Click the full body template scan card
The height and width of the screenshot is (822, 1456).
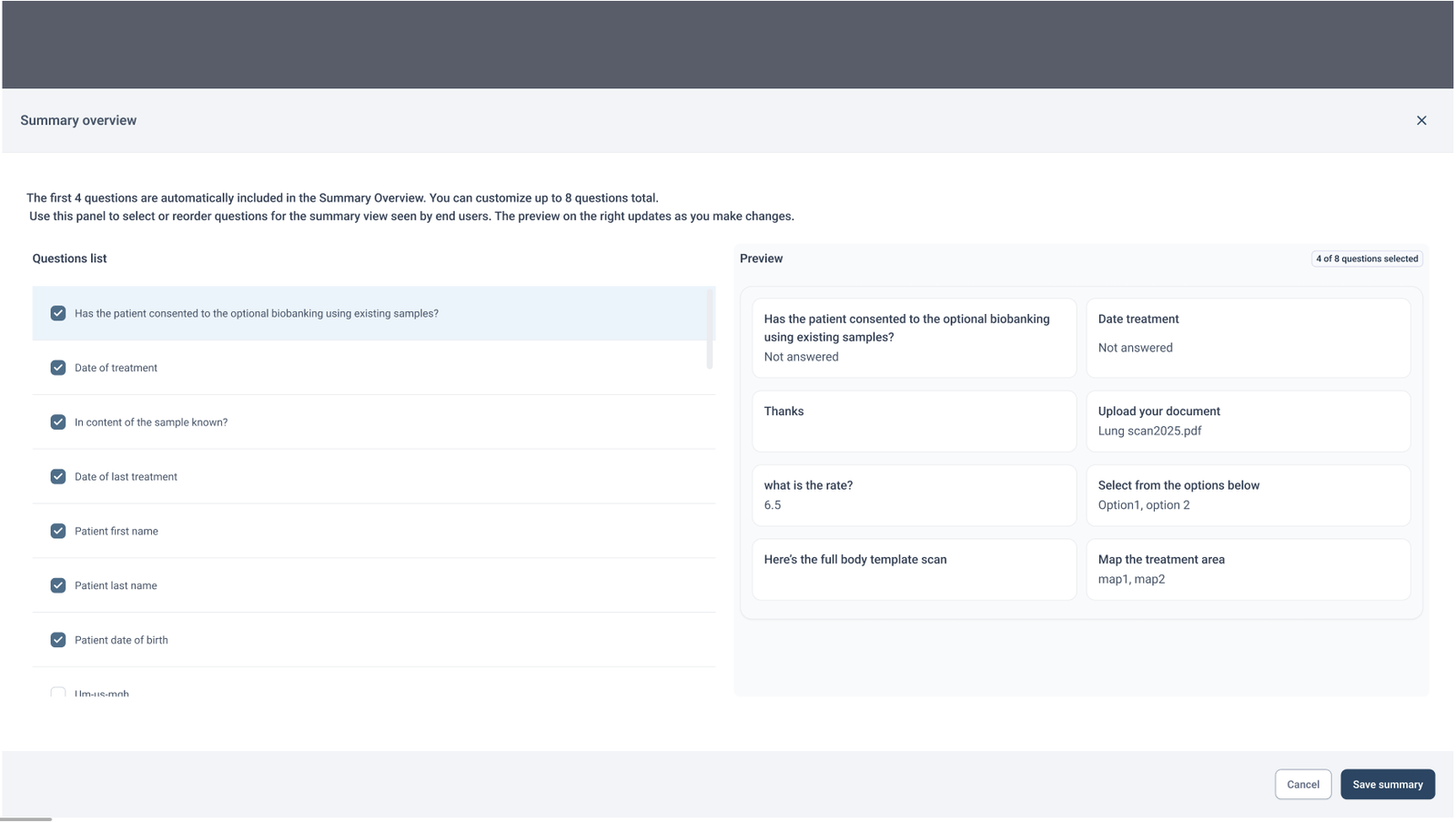(x=914, y=570)
